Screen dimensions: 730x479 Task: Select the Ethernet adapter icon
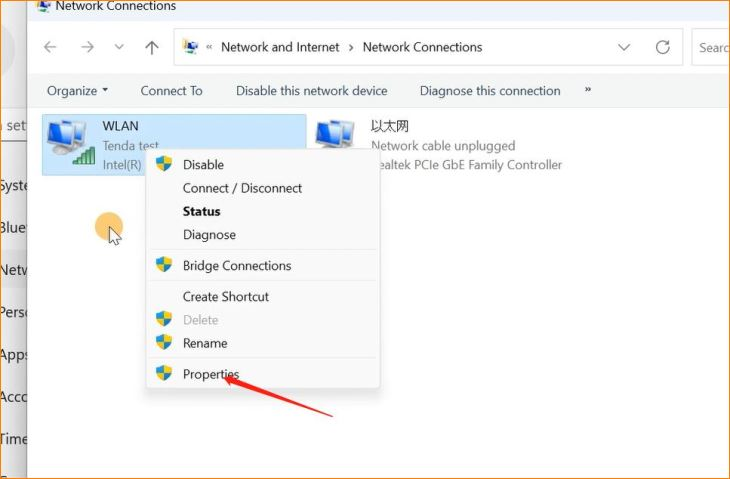[x=335, y=138]
